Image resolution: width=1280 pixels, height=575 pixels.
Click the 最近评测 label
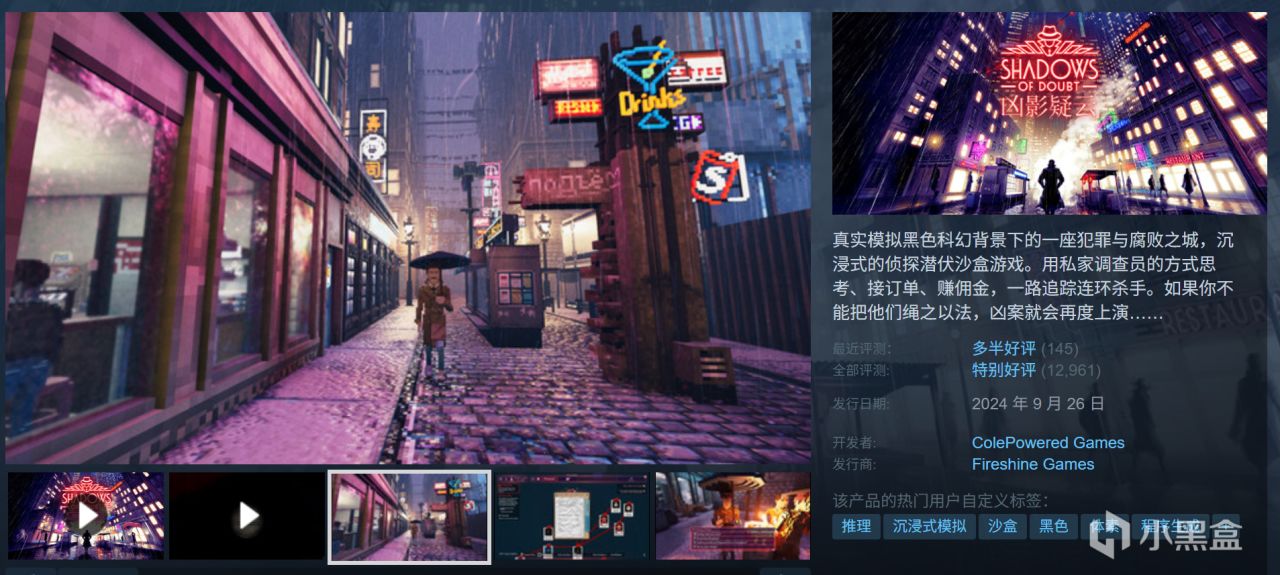pos(861,349)
